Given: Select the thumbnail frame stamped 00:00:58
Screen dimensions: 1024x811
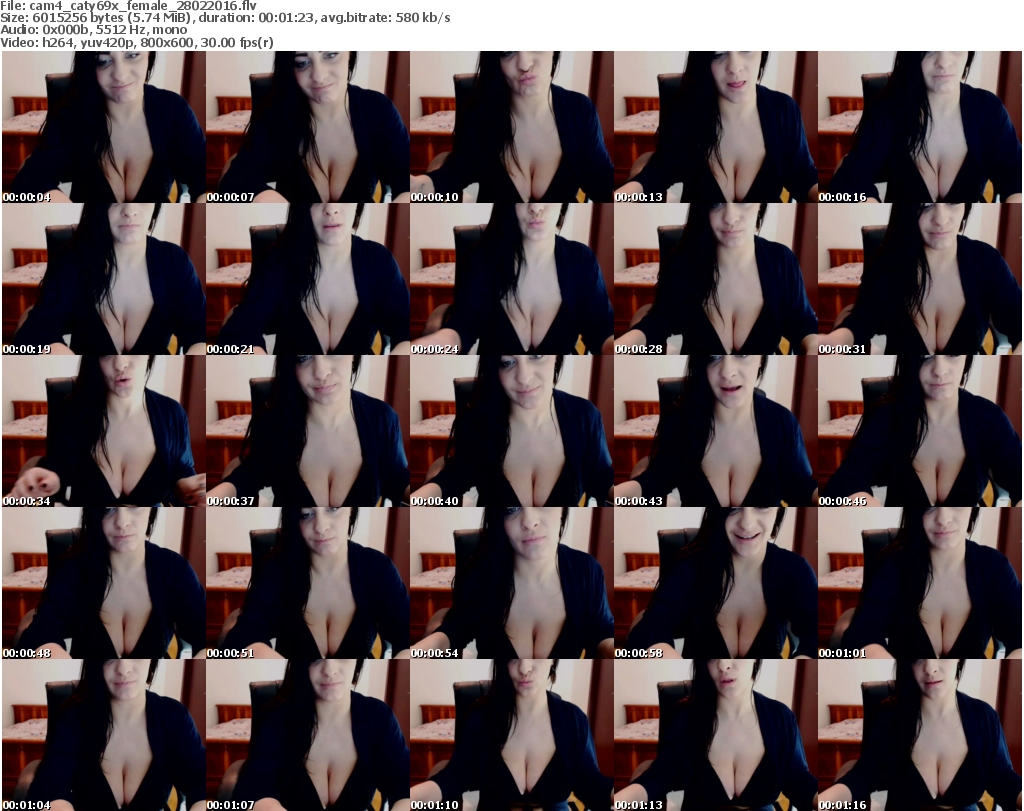Looking at the screenshot, I should tap(715, 583).
